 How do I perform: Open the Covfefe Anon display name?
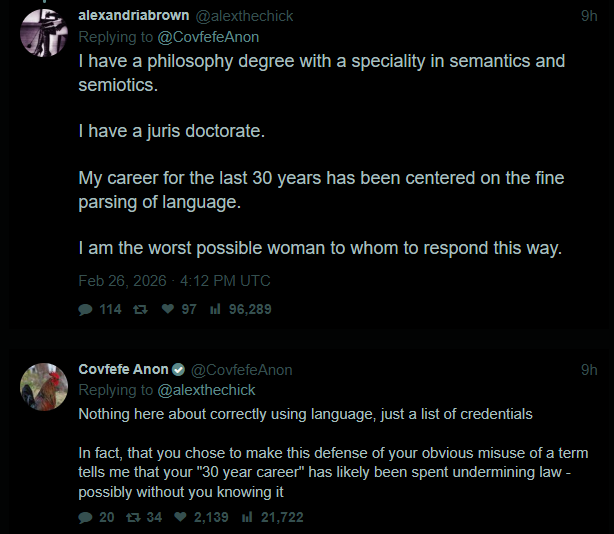coord(124,370)
